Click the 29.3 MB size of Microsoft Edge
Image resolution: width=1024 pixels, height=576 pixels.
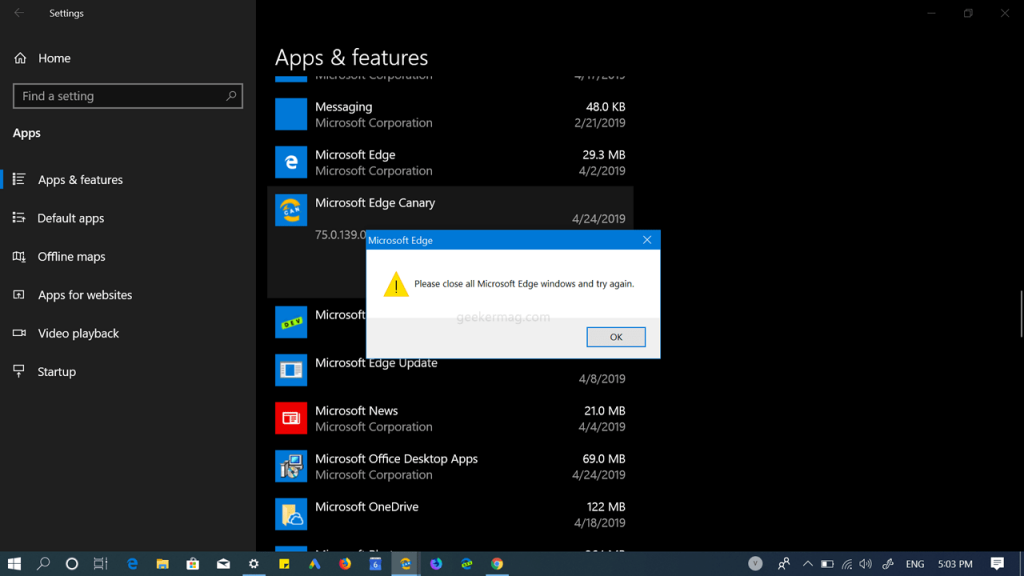(603, 155)
